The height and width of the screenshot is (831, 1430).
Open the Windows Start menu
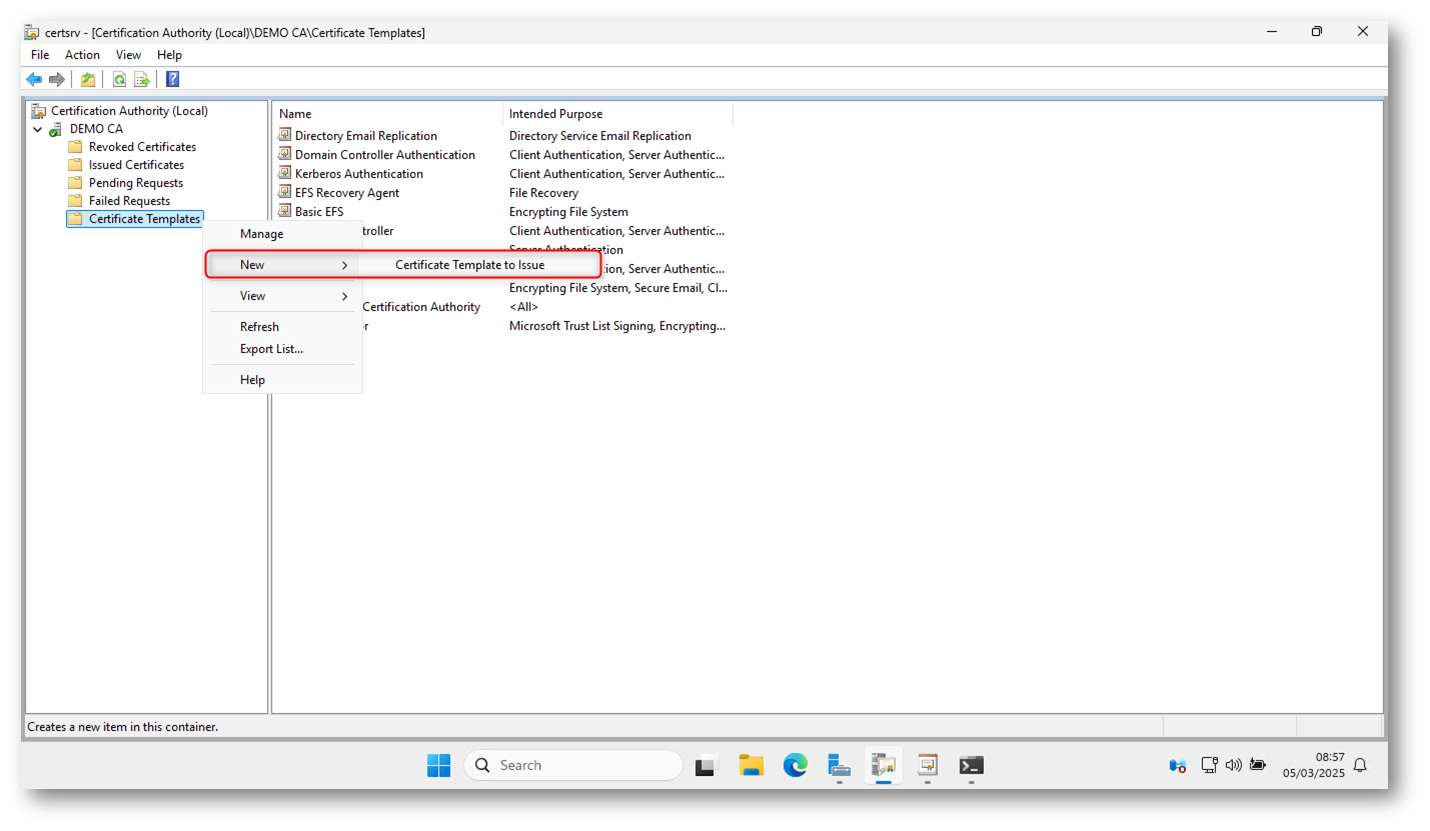tap(439, 765)
